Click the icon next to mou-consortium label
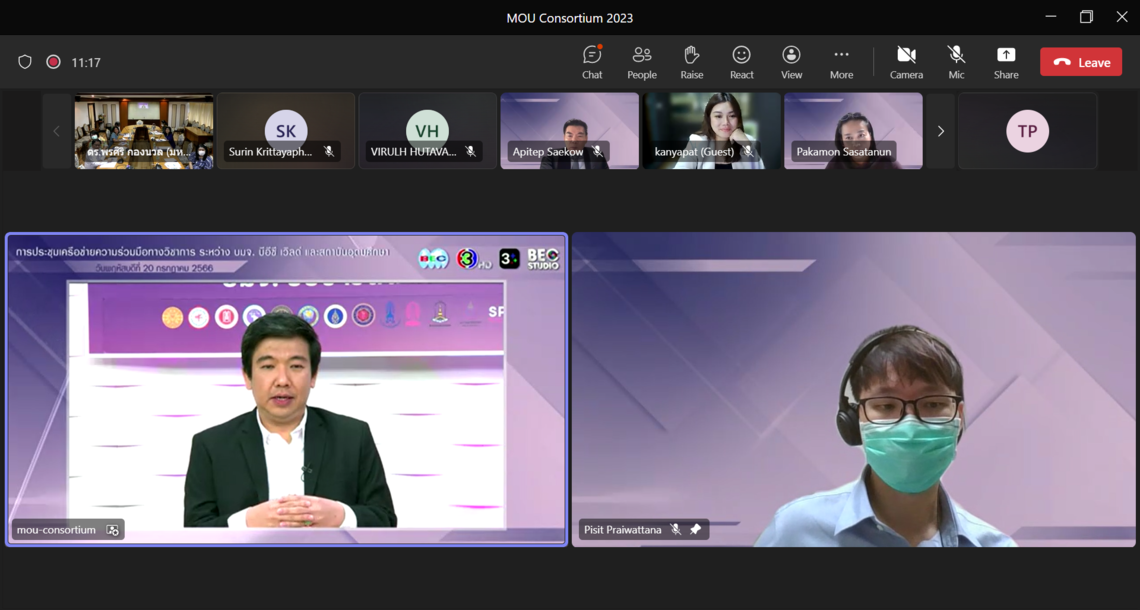1140x610 pixels. 113,530
